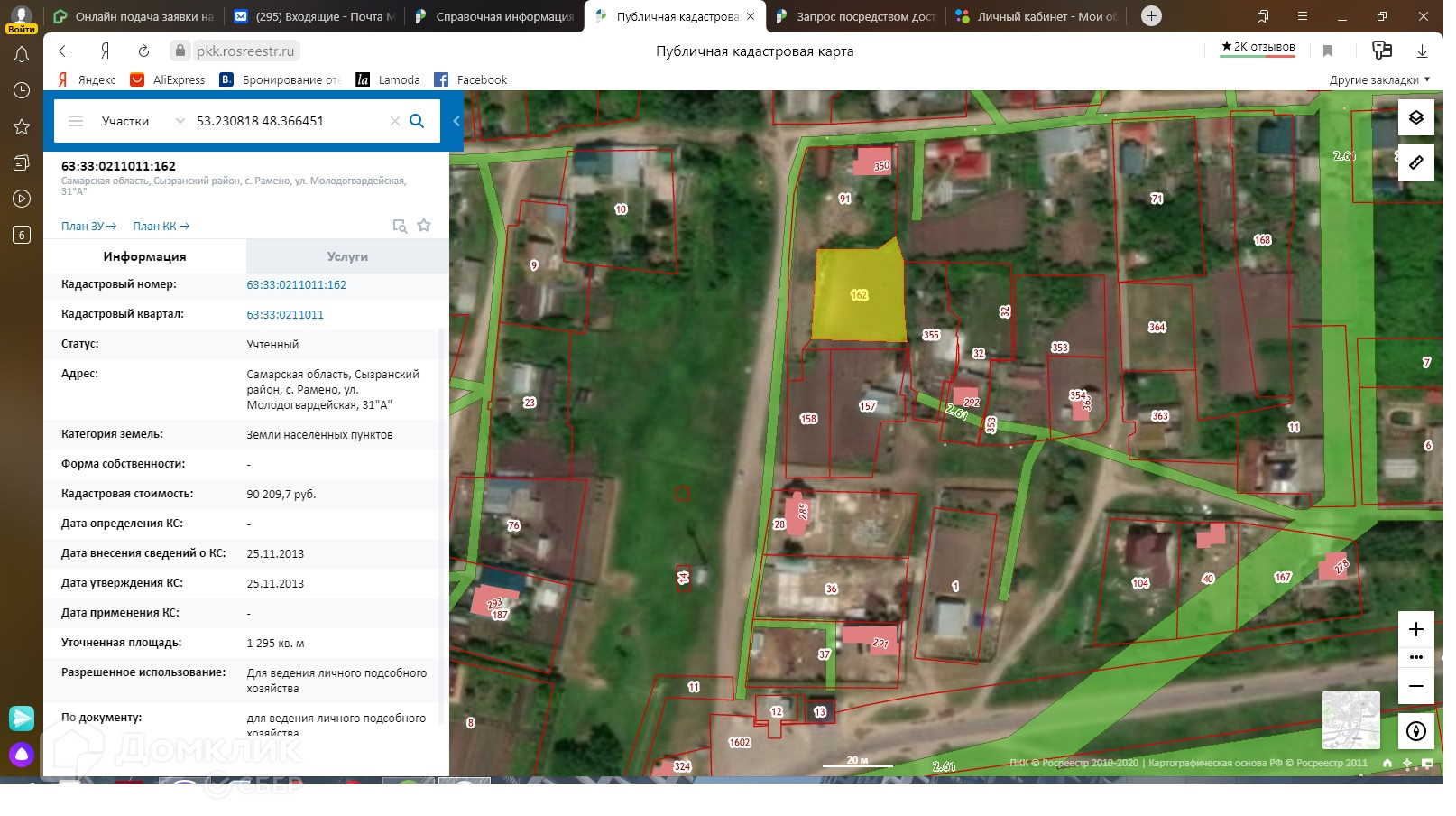1456x816 pixels.
Task: Zoom out with the minus button
Action: click(1415, 686)
